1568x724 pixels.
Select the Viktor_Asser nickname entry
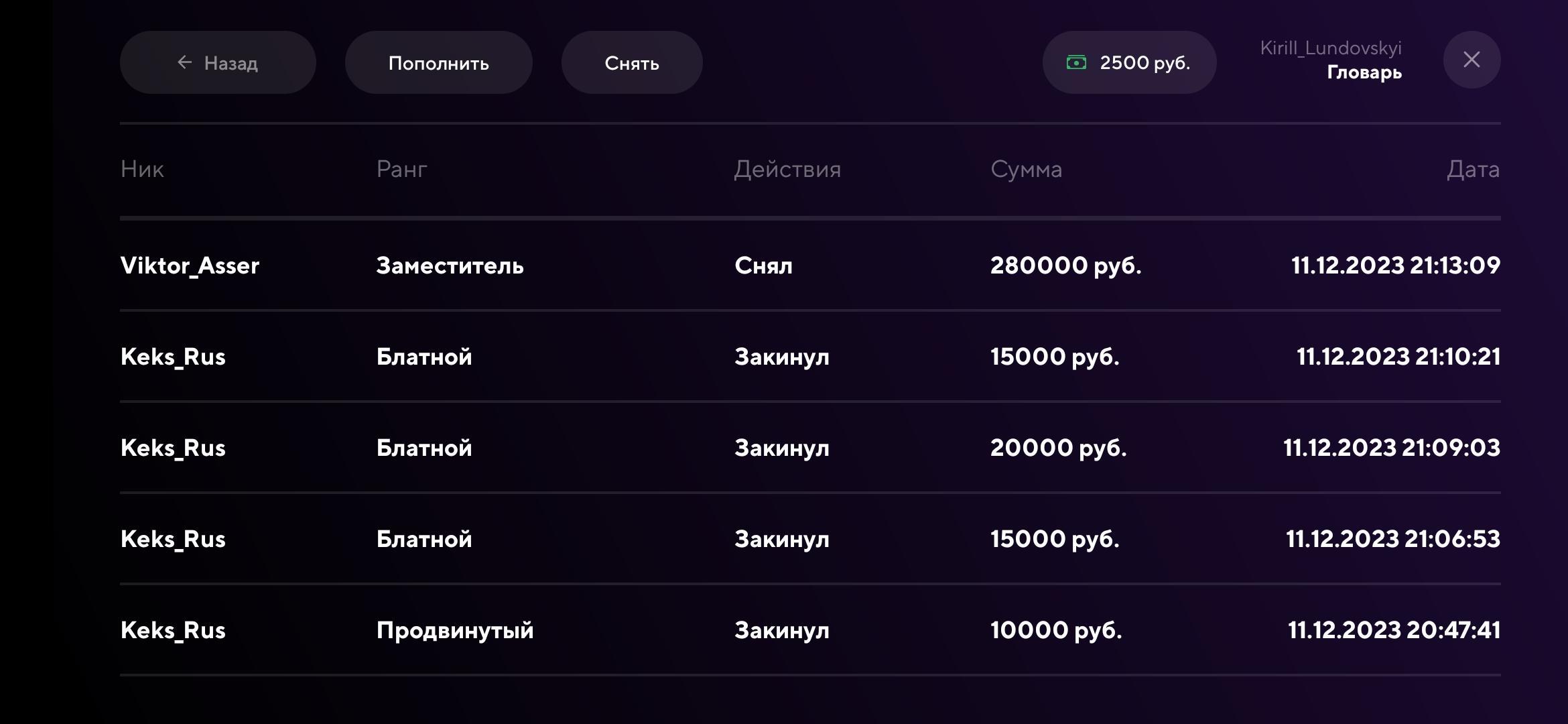190,265
